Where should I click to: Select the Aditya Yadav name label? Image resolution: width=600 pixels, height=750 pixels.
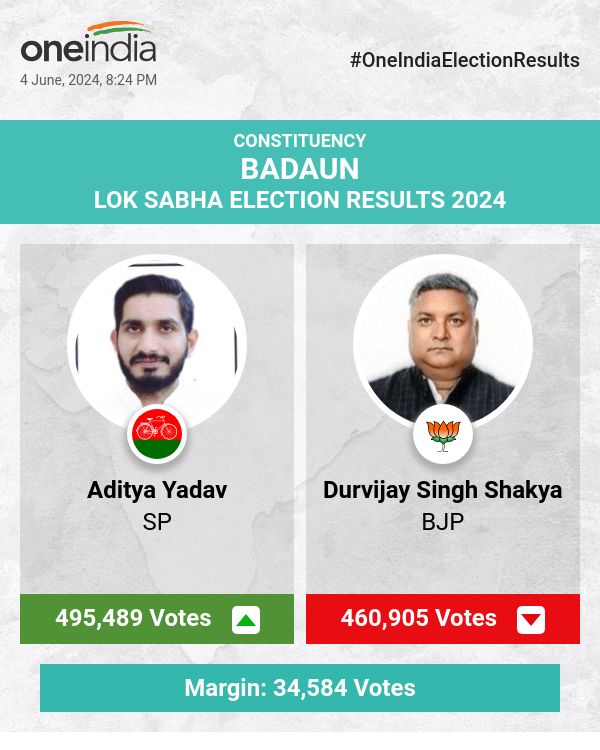(x=157, y=490)
